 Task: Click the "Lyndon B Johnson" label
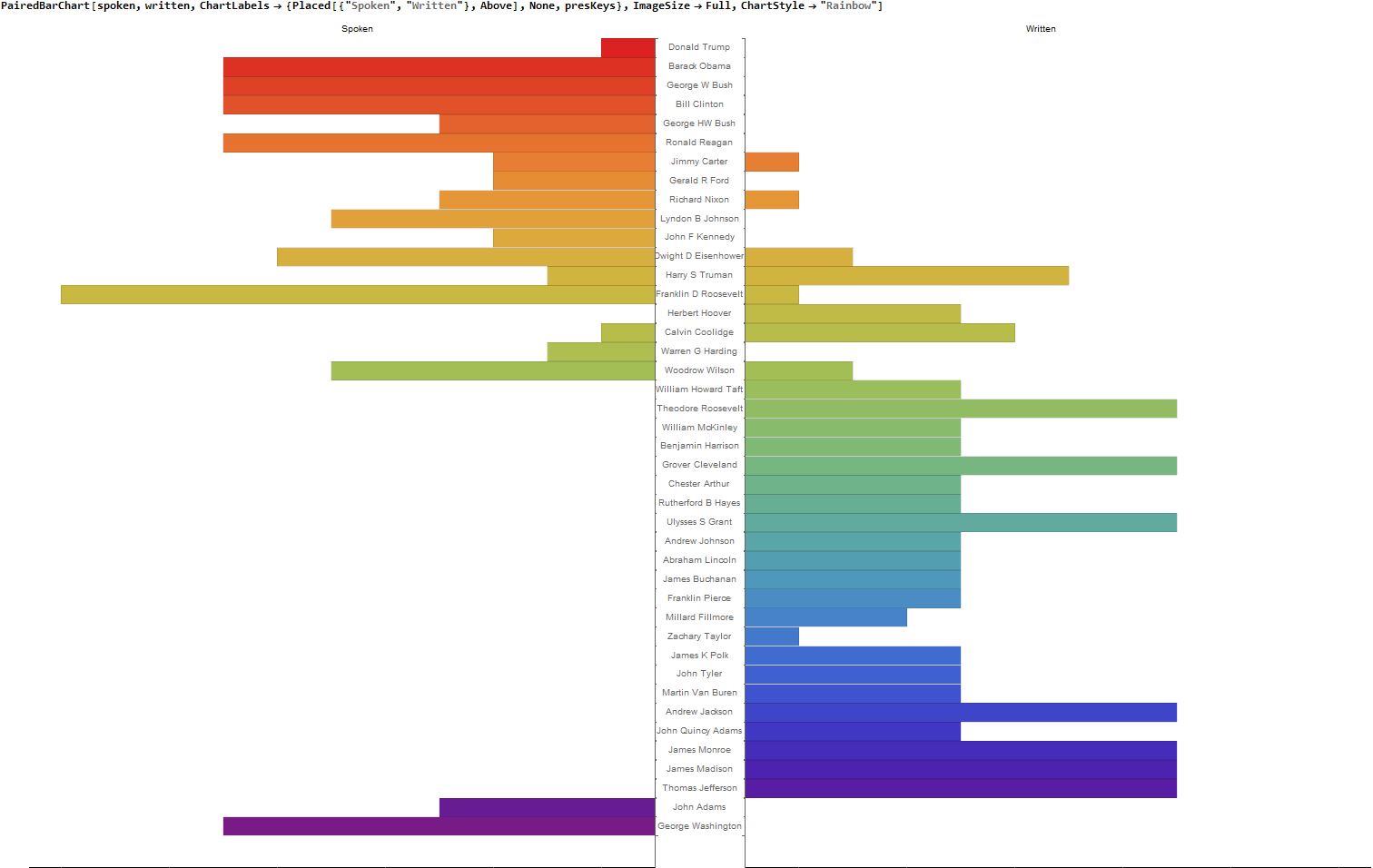click(x=699, y=219)
